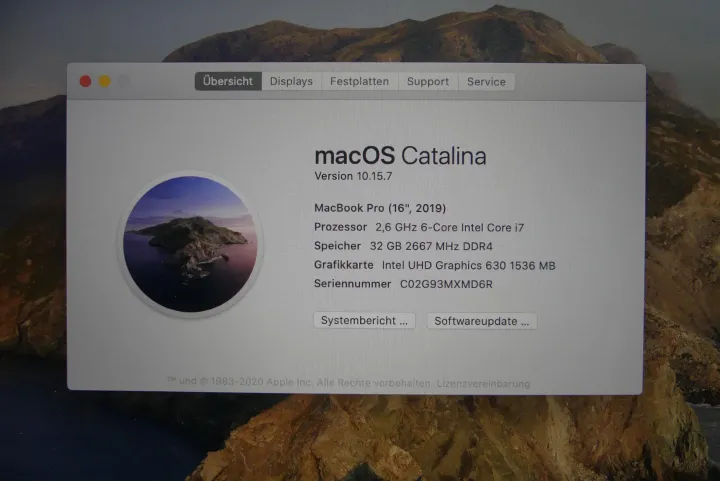Click processor text 2,6 GHz 6-Core Intel Core i7
720x481 pixels.
click(x=450, y=227)
